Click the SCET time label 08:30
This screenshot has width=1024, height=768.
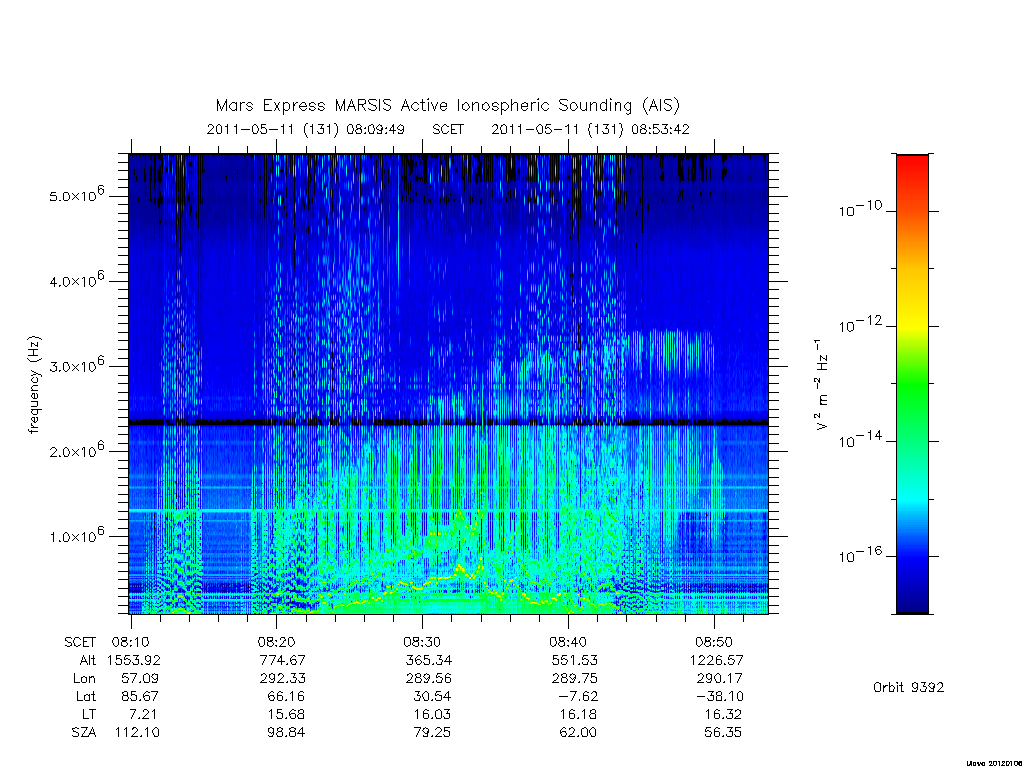coord(422,642)
